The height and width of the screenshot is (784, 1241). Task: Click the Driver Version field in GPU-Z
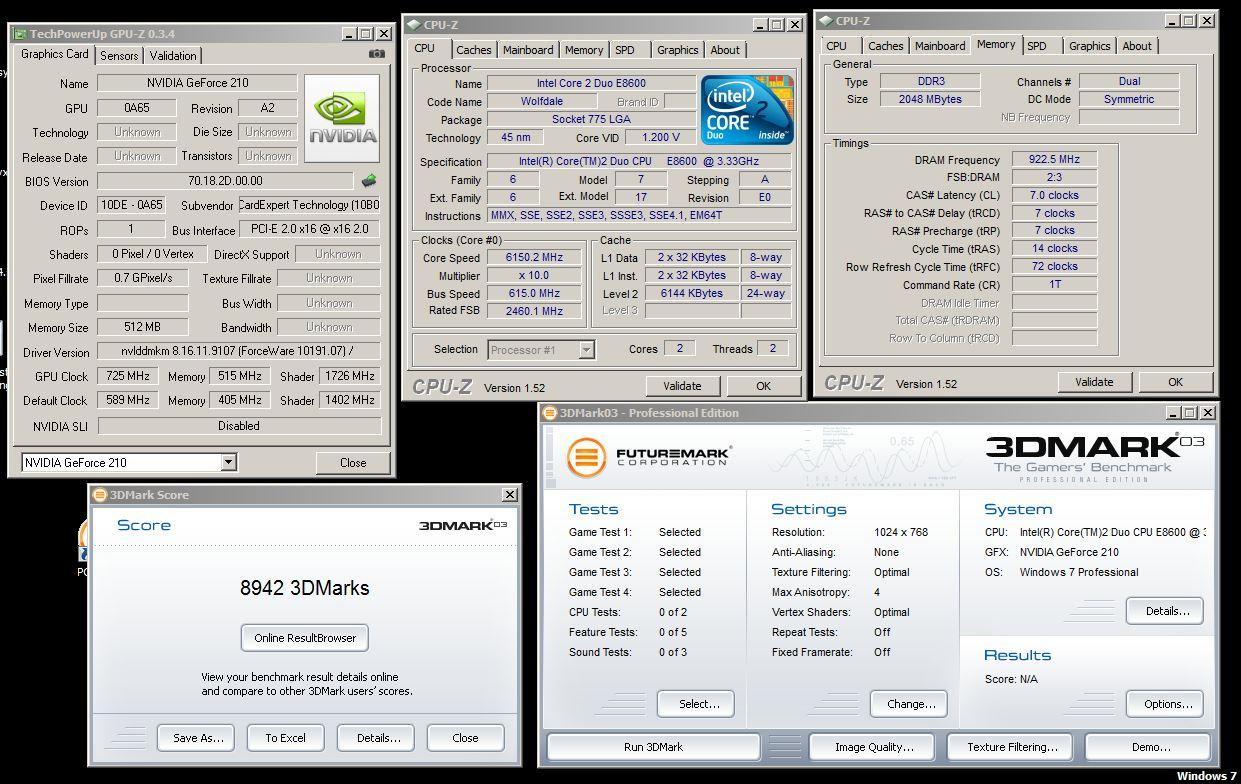click(x=239, y=352)
